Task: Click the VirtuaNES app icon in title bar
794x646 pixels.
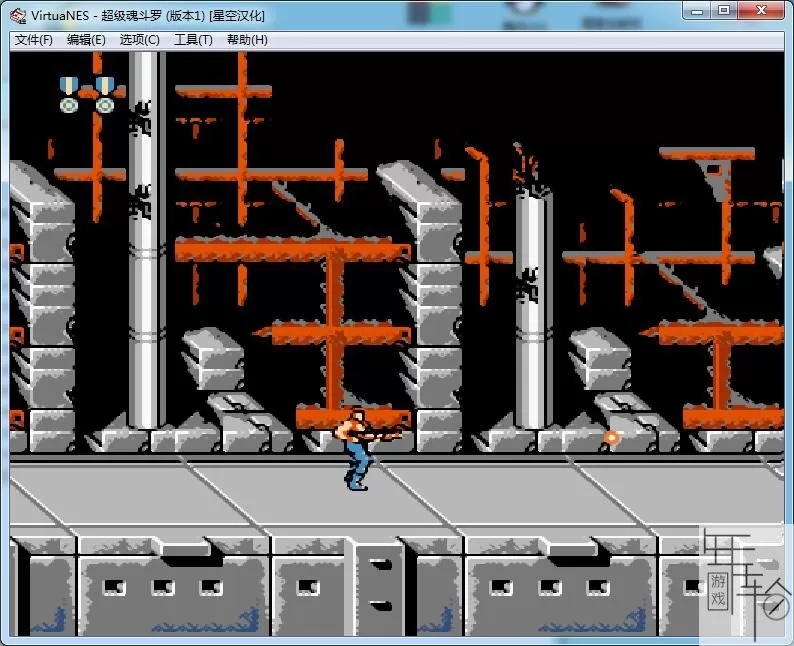Action: [18, 16]
